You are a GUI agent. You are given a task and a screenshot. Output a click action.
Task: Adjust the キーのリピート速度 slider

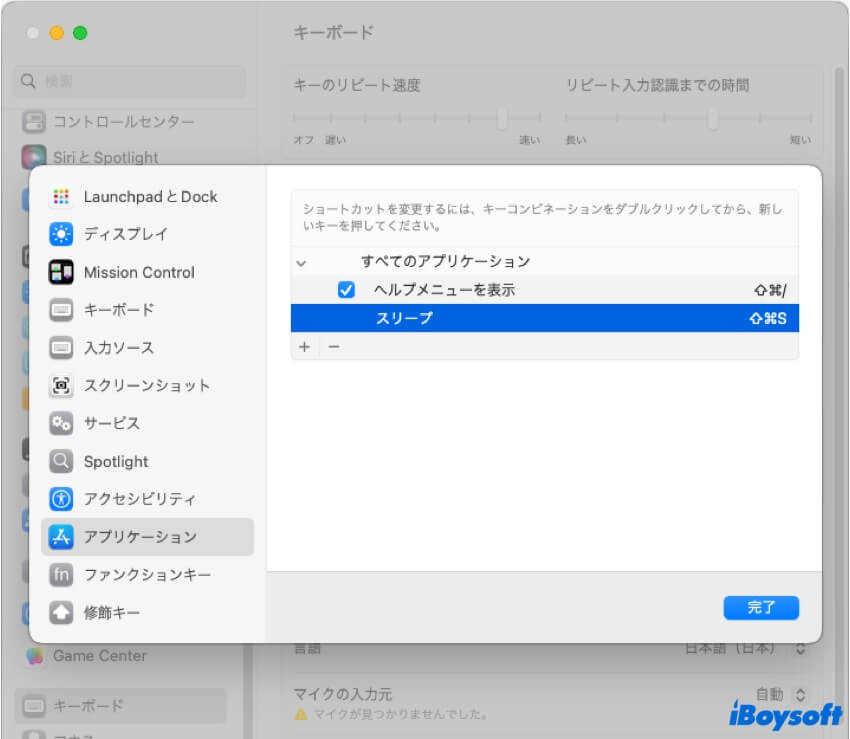point(502,118)
